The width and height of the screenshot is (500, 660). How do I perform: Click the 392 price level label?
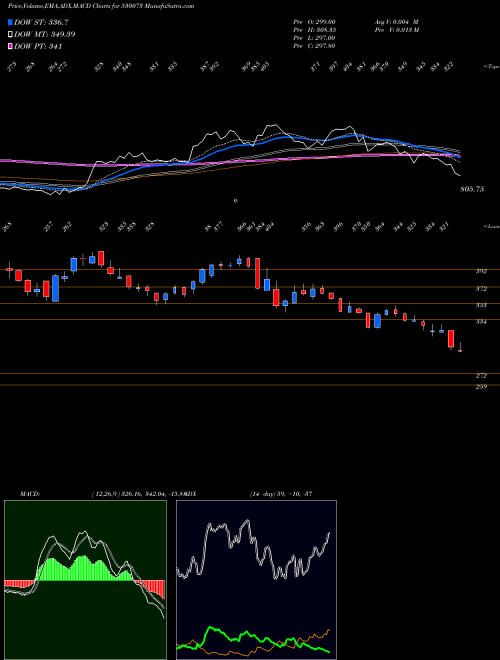click(481, 271)
